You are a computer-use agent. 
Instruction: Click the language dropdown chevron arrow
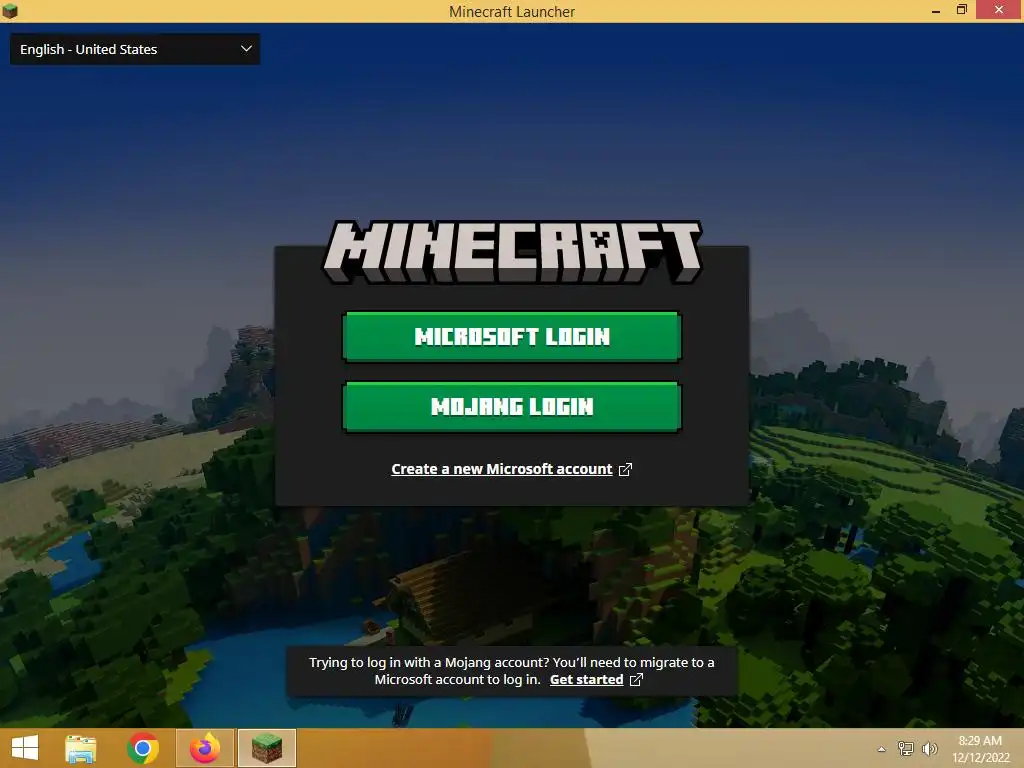pyautogui.click(x=246, y=49)
